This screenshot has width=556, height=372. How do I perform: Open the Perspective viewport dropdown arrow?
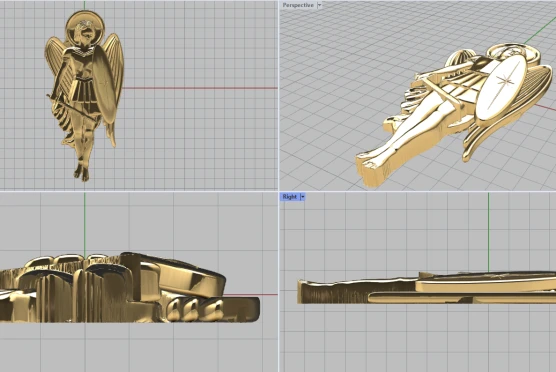tap(319, 5)
